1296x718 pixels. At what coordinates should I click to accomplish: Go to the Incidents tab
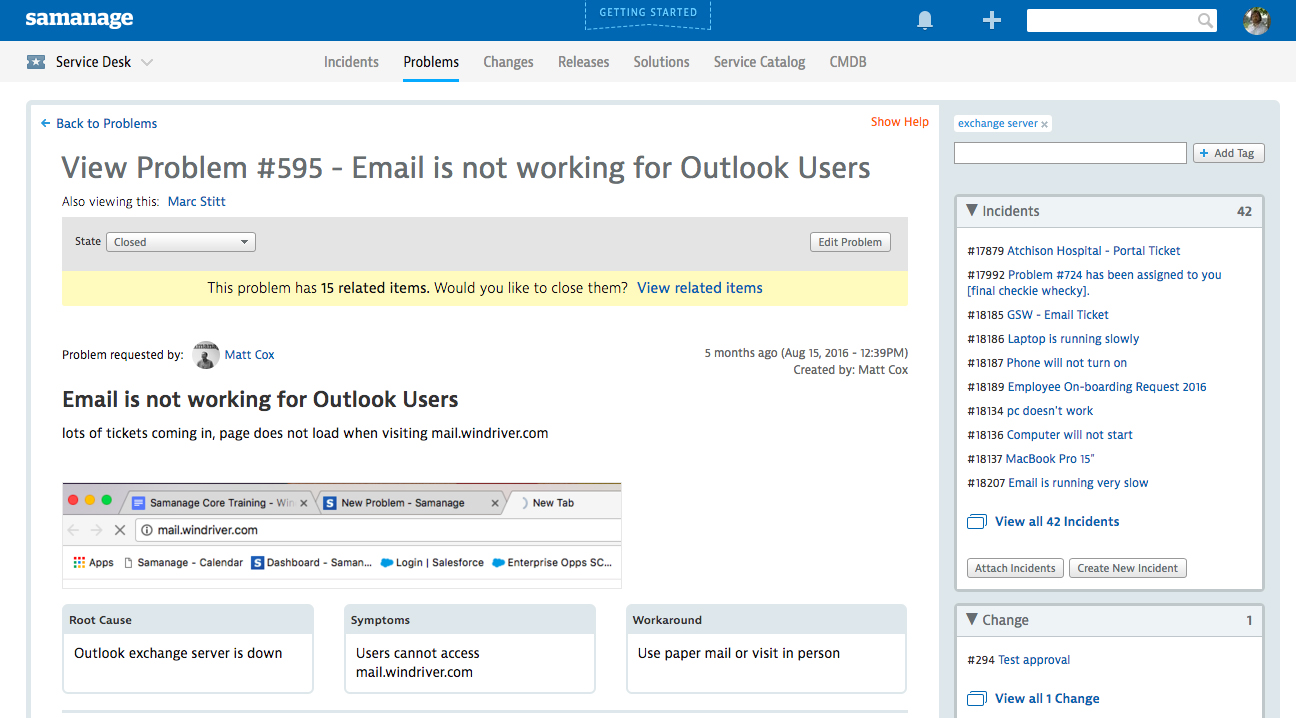click(x=351, y=62)
